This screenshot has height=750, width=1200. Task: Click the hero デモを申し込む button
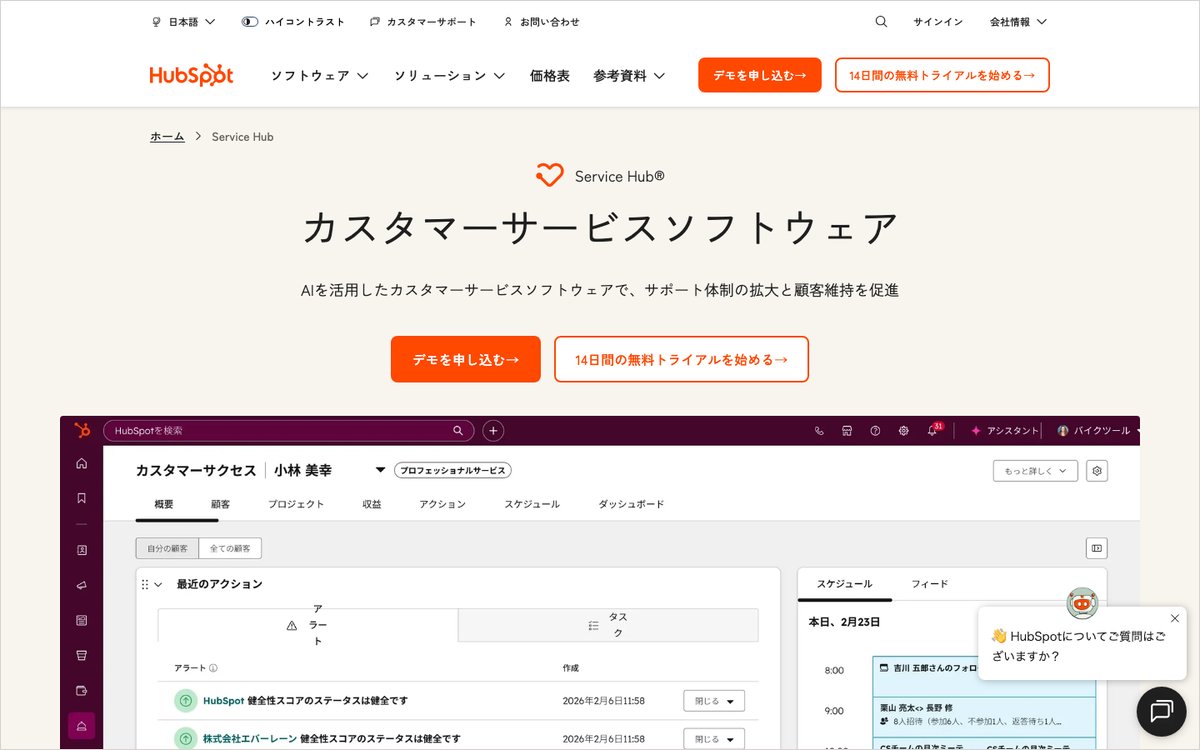point(466,359)
